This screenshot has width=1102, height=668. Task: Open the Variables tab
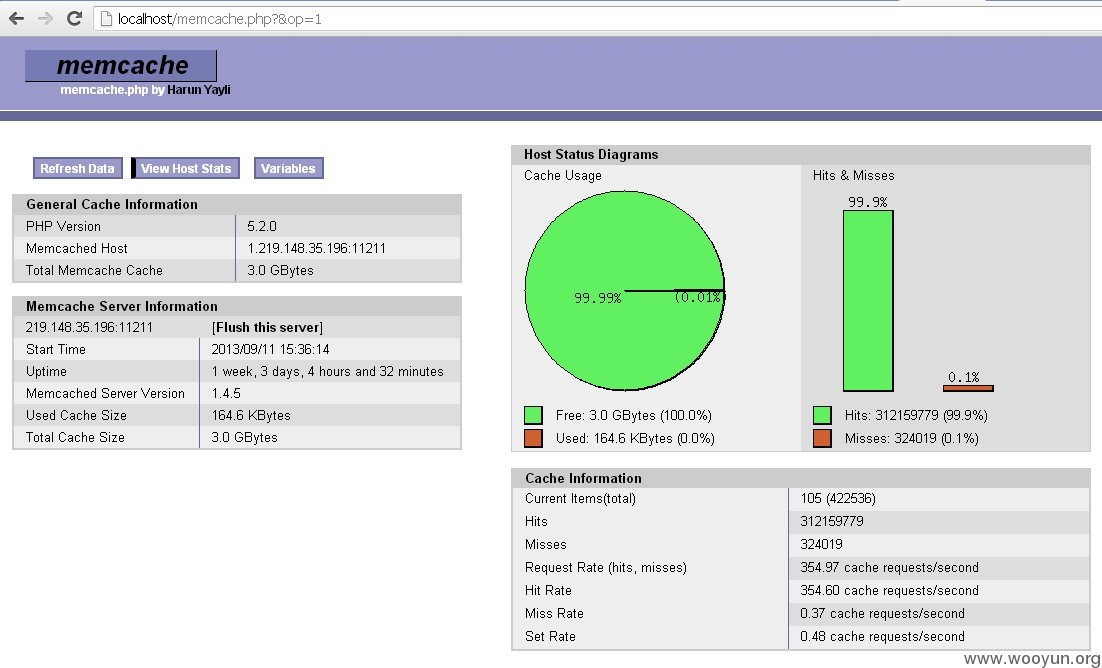click(288, 169)
